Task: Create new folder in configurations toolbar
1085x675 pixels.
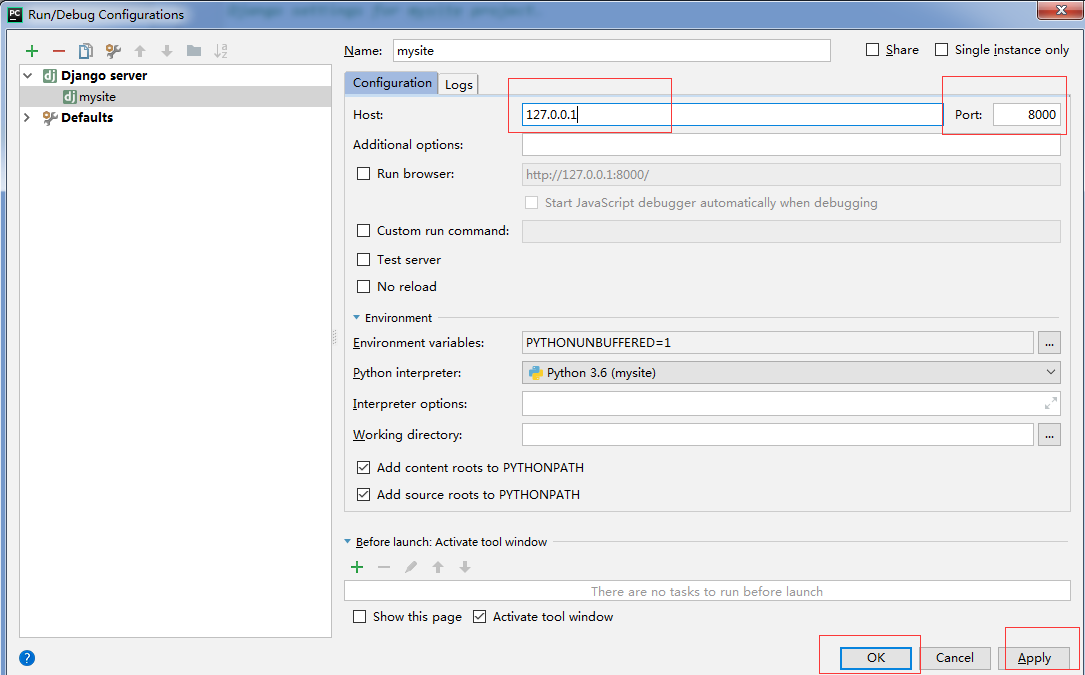Action: pyautogui.click(x=194, y=51)
